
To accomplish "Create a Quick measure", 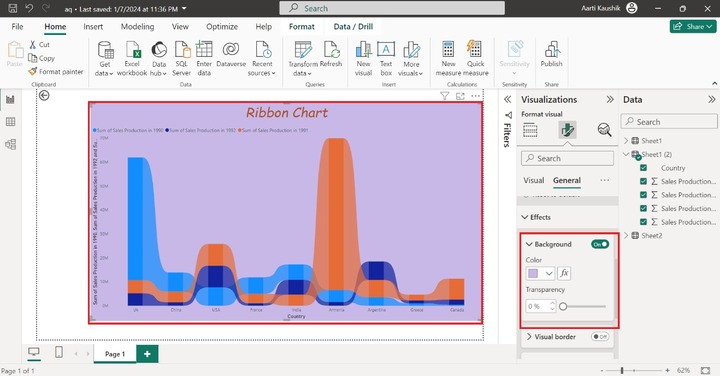I will pos(474,49).
